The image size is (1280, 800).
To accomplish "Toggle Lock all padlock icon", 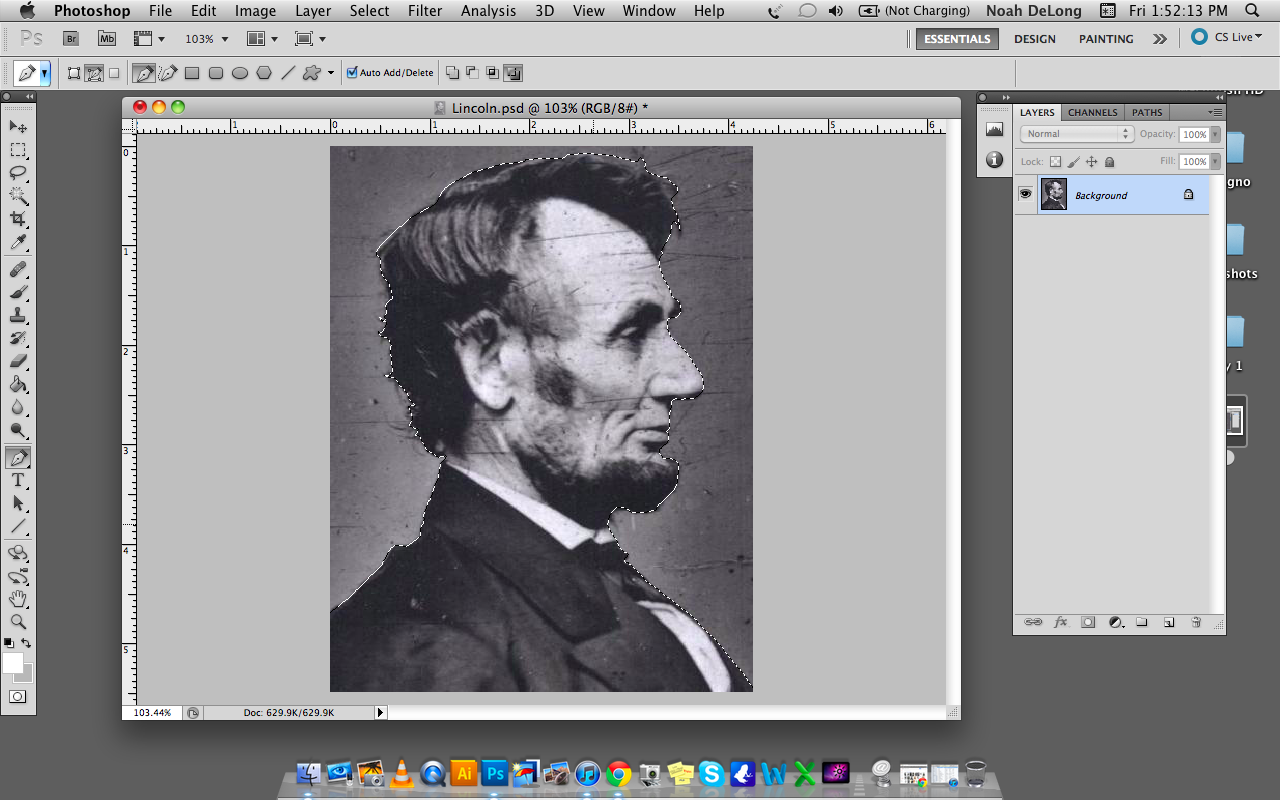I will 1109,161.
